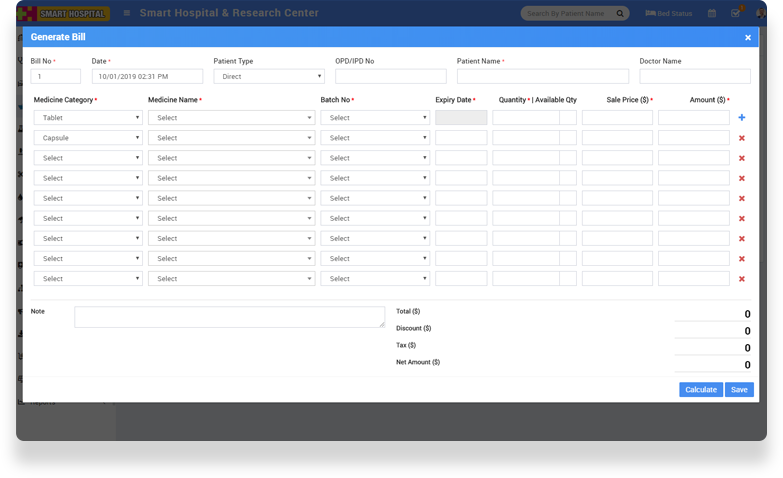783x478 pixels.
Task: Change the Capsule medicine category selection
Action: tap(88, 138)
